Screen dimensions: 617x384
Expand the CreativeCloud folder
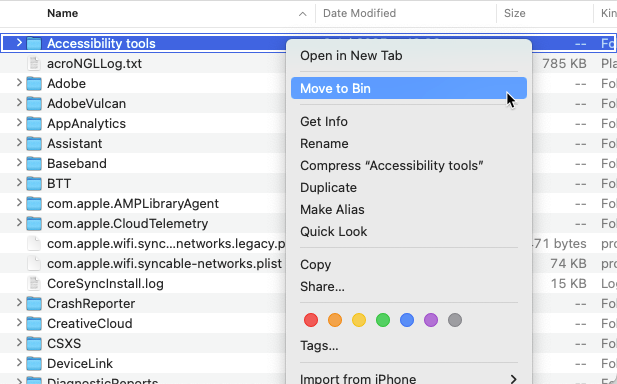click(19, 323)
